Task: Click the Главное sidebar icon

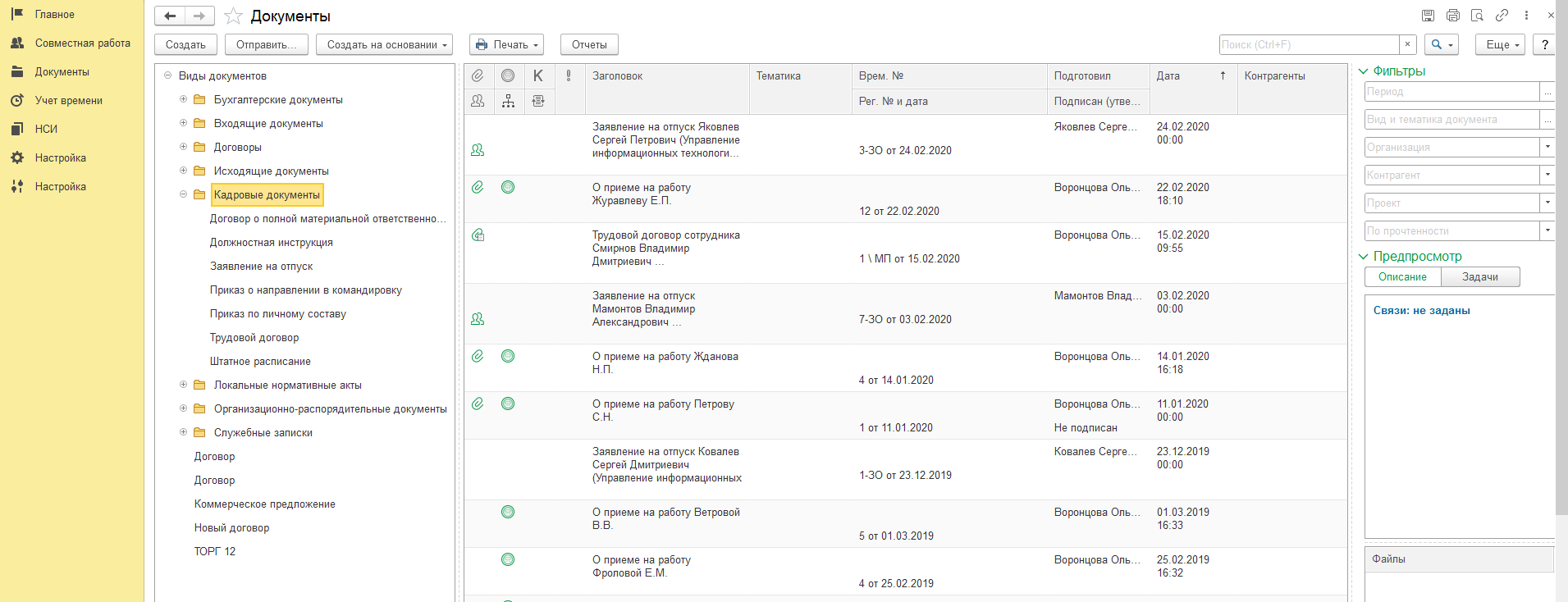Action: pos(16,14)
